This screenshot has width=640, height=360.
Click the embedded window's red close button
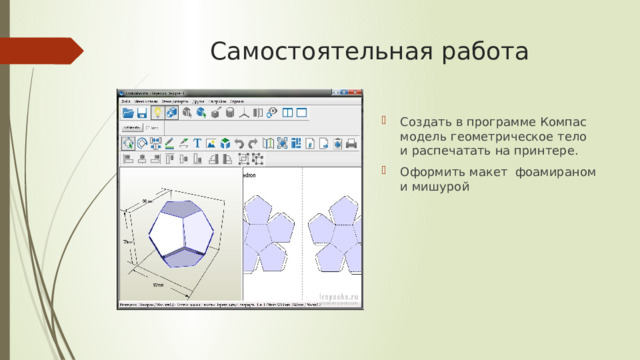coord(355,93)
